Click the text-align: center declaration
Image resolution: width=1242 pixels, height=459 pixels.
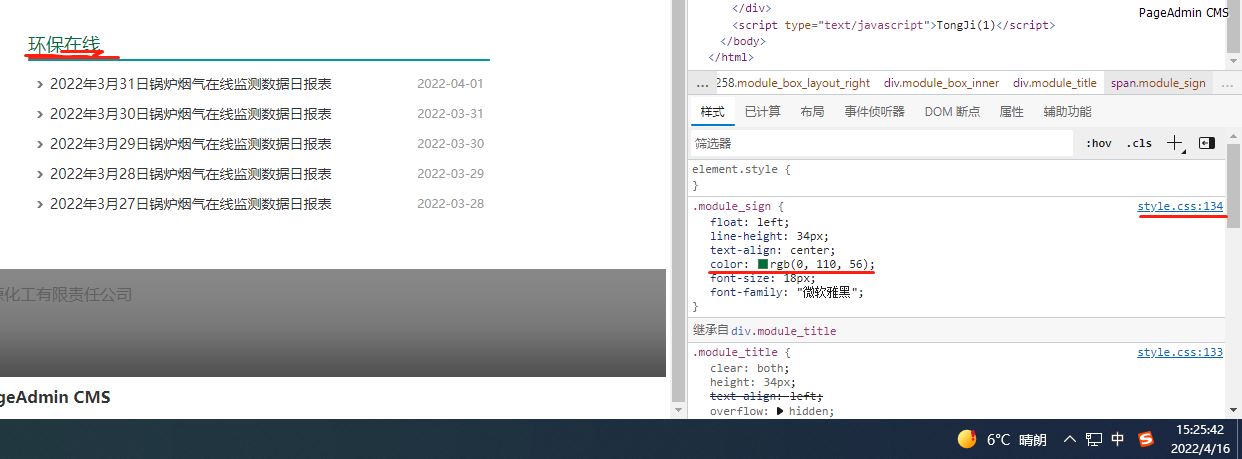point(772,250)
